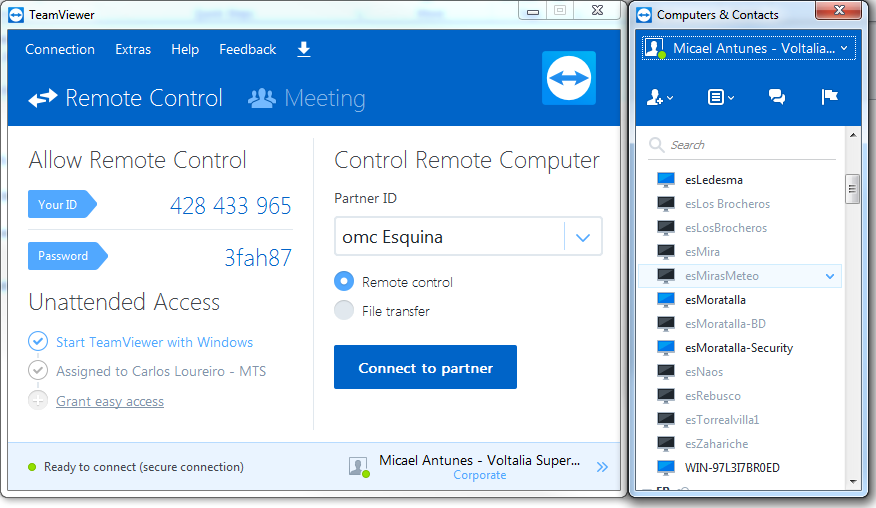Viewport: 876px width, 508px height.
Task: Click esLos Brocheros computer icon
Action: pyautogui.click(x=666, y=204)
